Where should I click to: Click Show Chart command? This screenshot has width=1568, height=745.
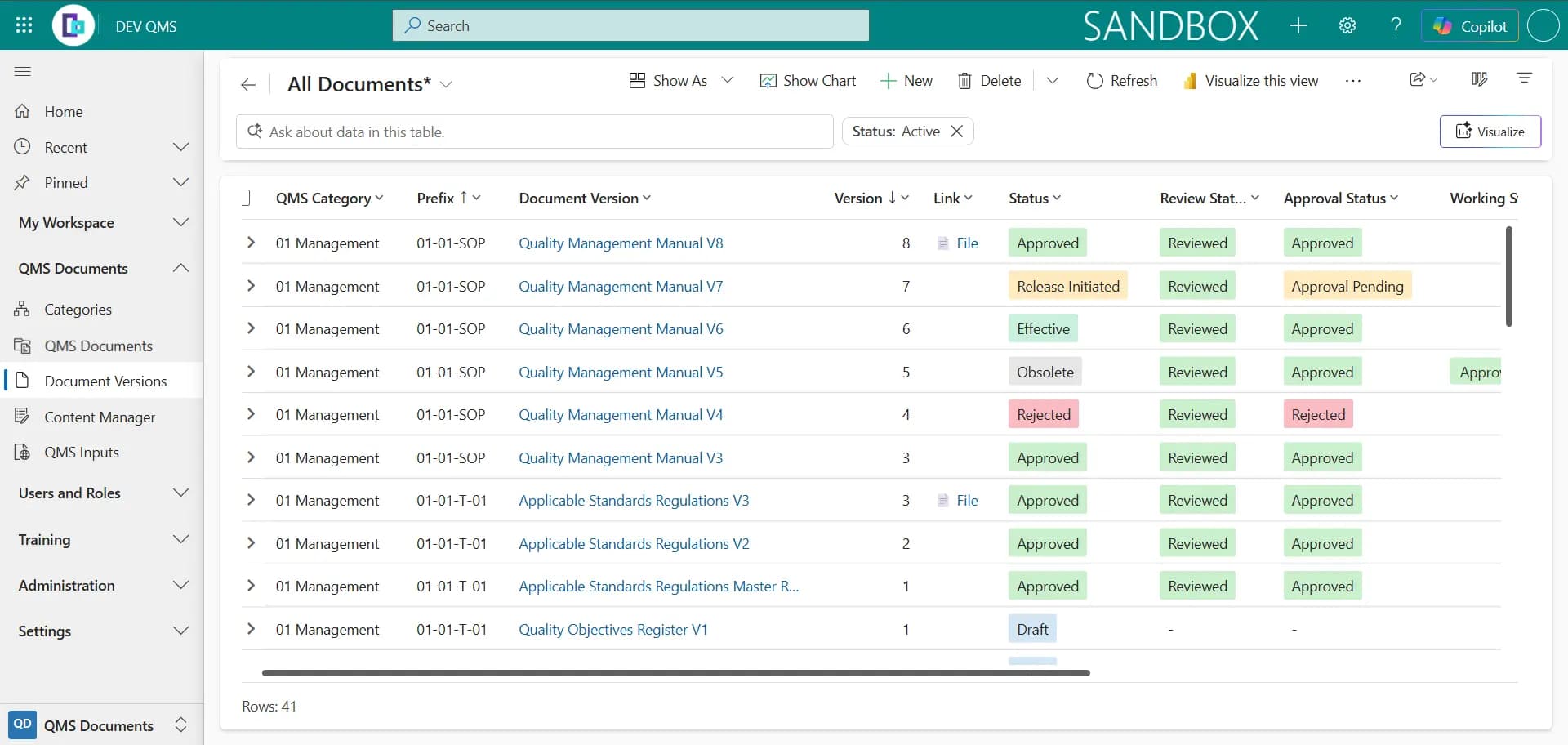pyautogui.click(x=808, y=81)
